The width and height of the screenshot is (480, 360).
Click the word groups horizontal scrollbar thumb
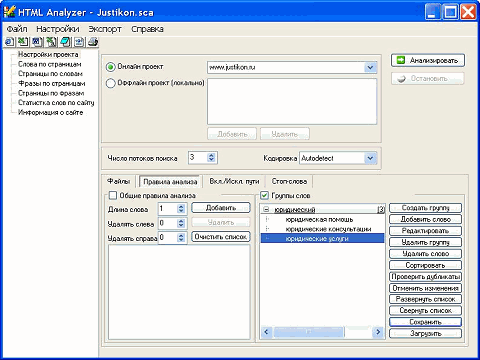pyautogui.click(x=309, y=332)
